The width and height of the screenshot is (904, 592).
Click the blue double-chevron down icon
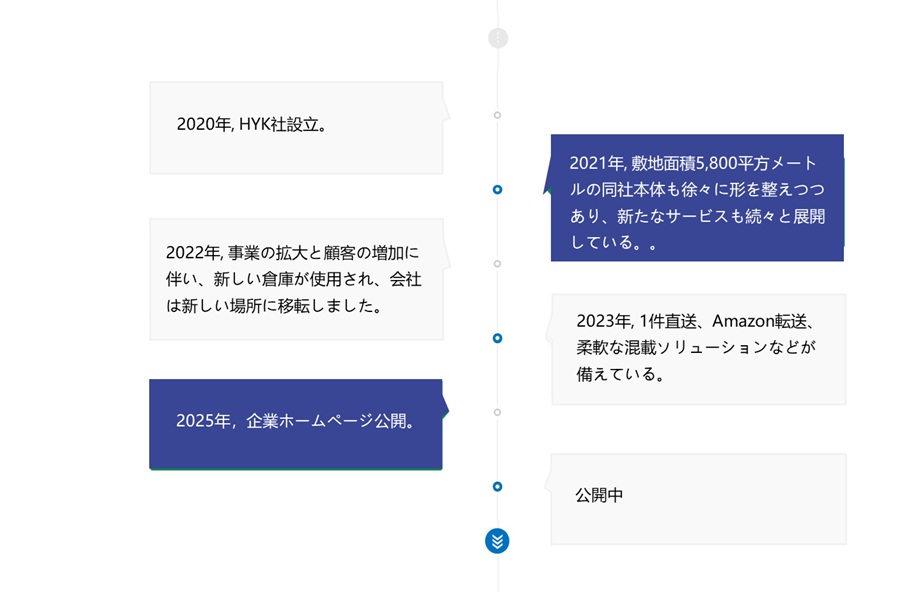(x=497, y=541)
